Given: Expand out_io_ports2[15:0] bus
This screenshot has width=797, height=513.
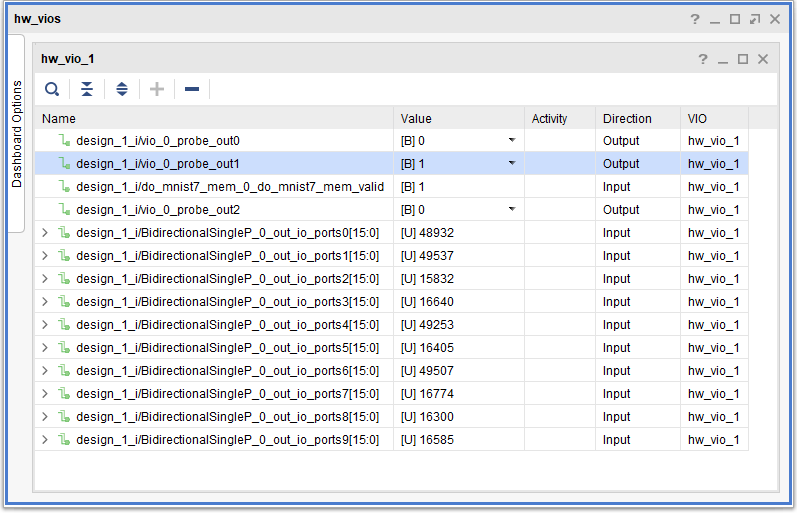Looking at the screenshot, I should (45, 279).
